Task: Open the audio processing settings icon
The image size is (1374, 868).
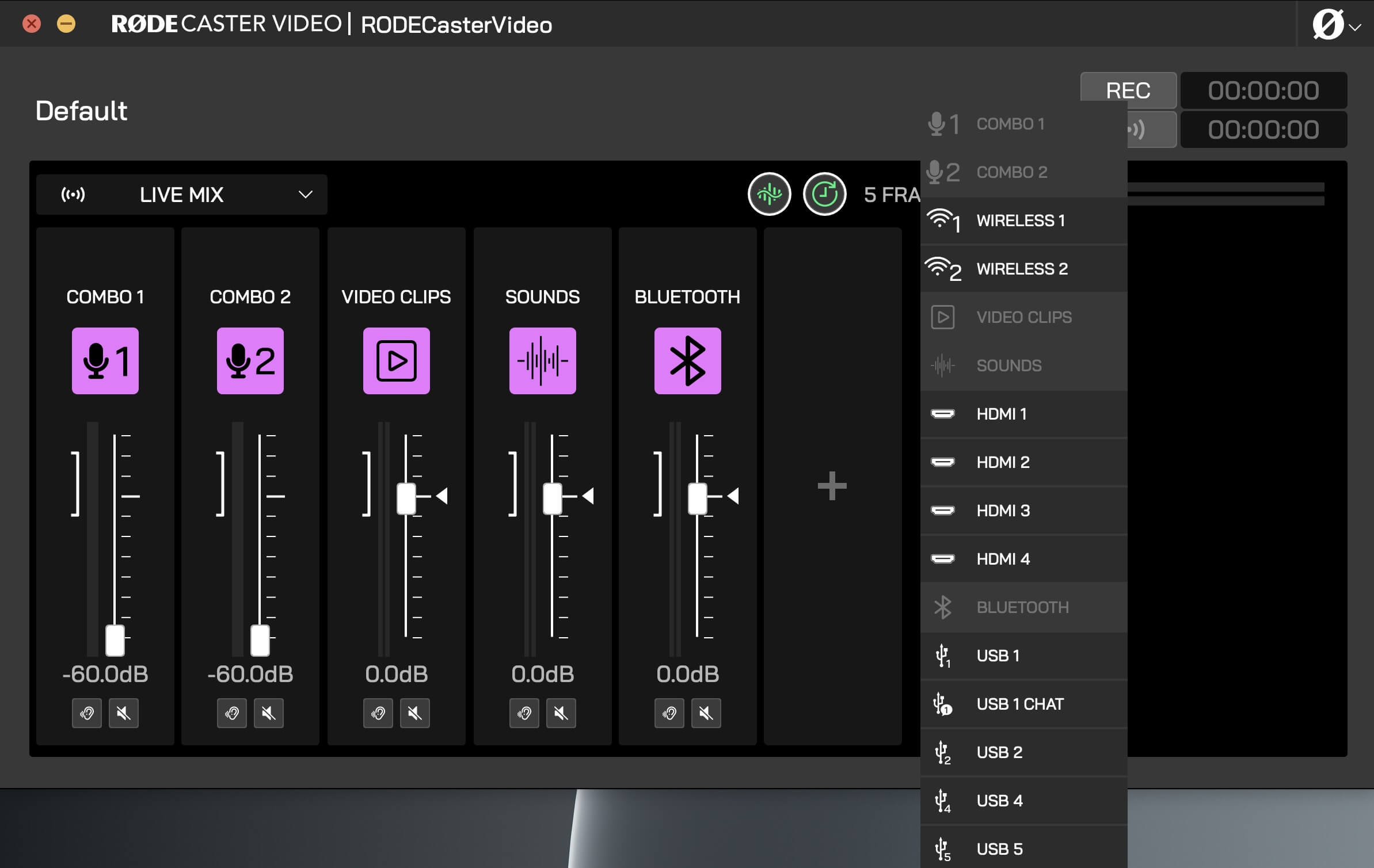Action: (771, 194)
